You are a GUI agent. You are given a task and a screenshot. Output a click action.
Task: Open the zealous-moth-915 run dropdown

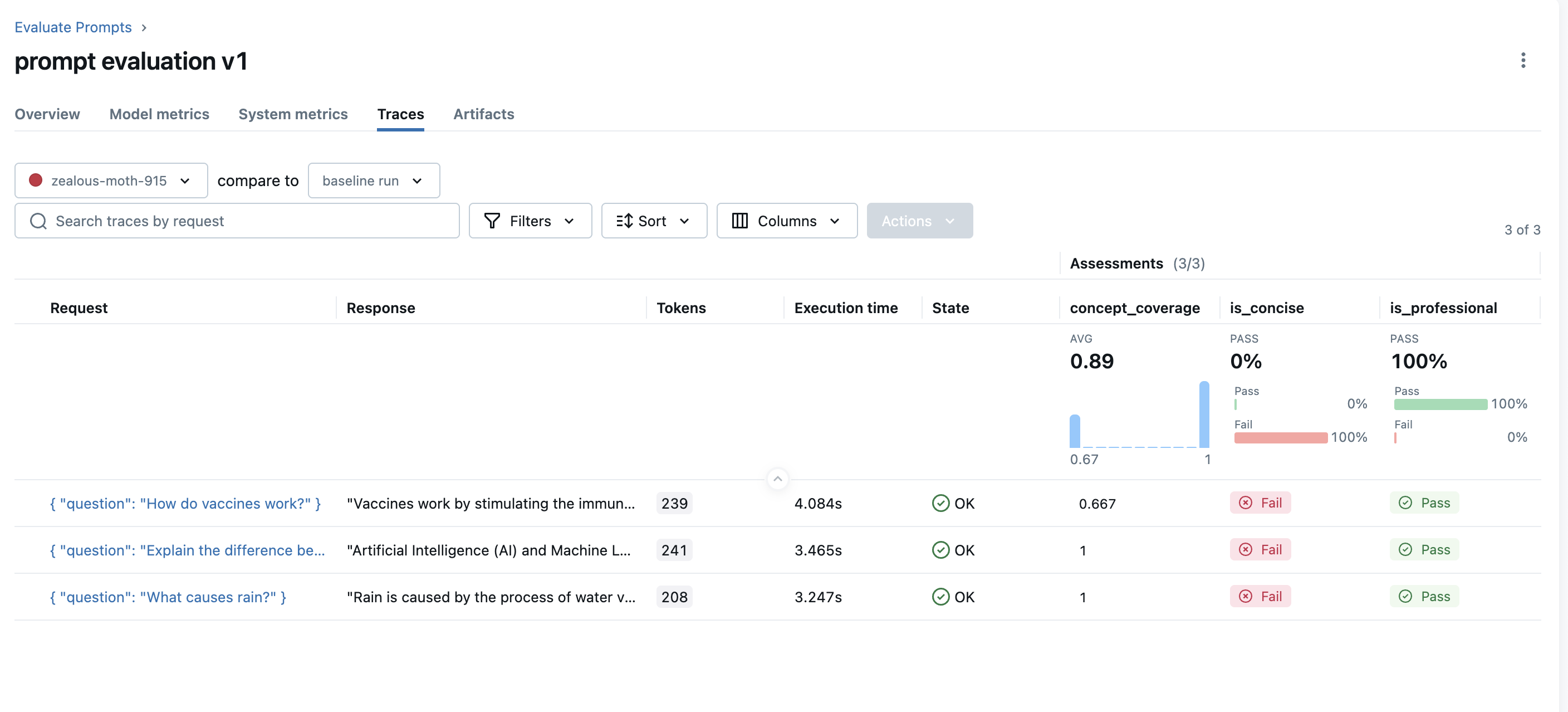(x=111, y=181)
